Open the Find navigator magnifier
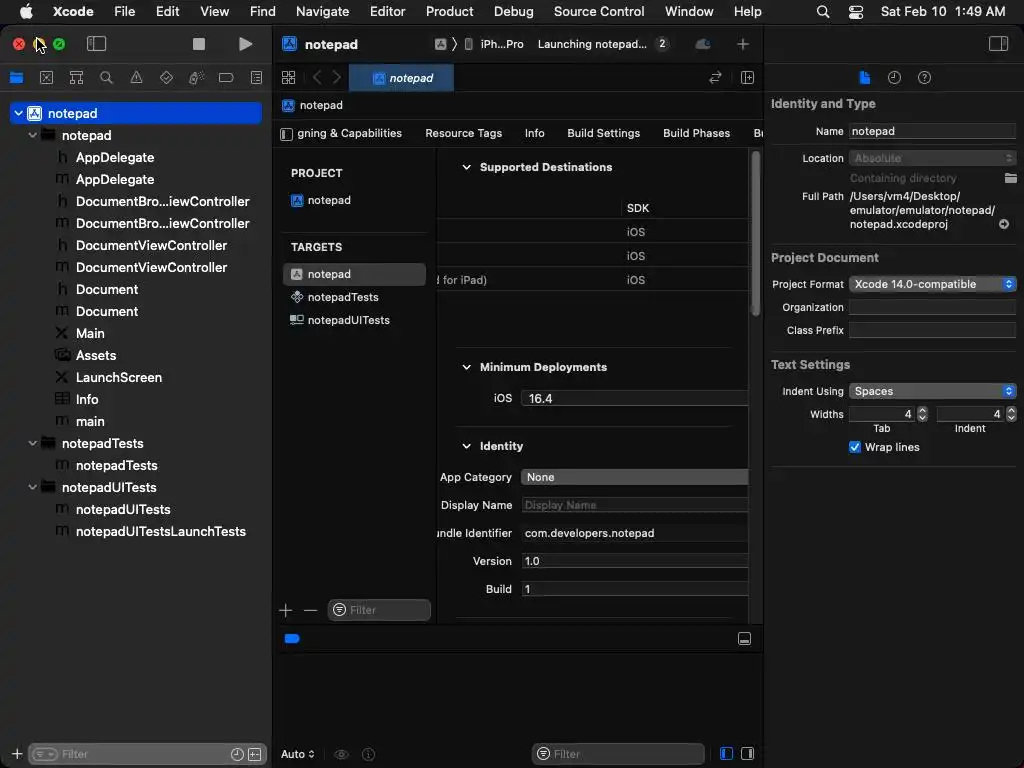 (106, 78)
